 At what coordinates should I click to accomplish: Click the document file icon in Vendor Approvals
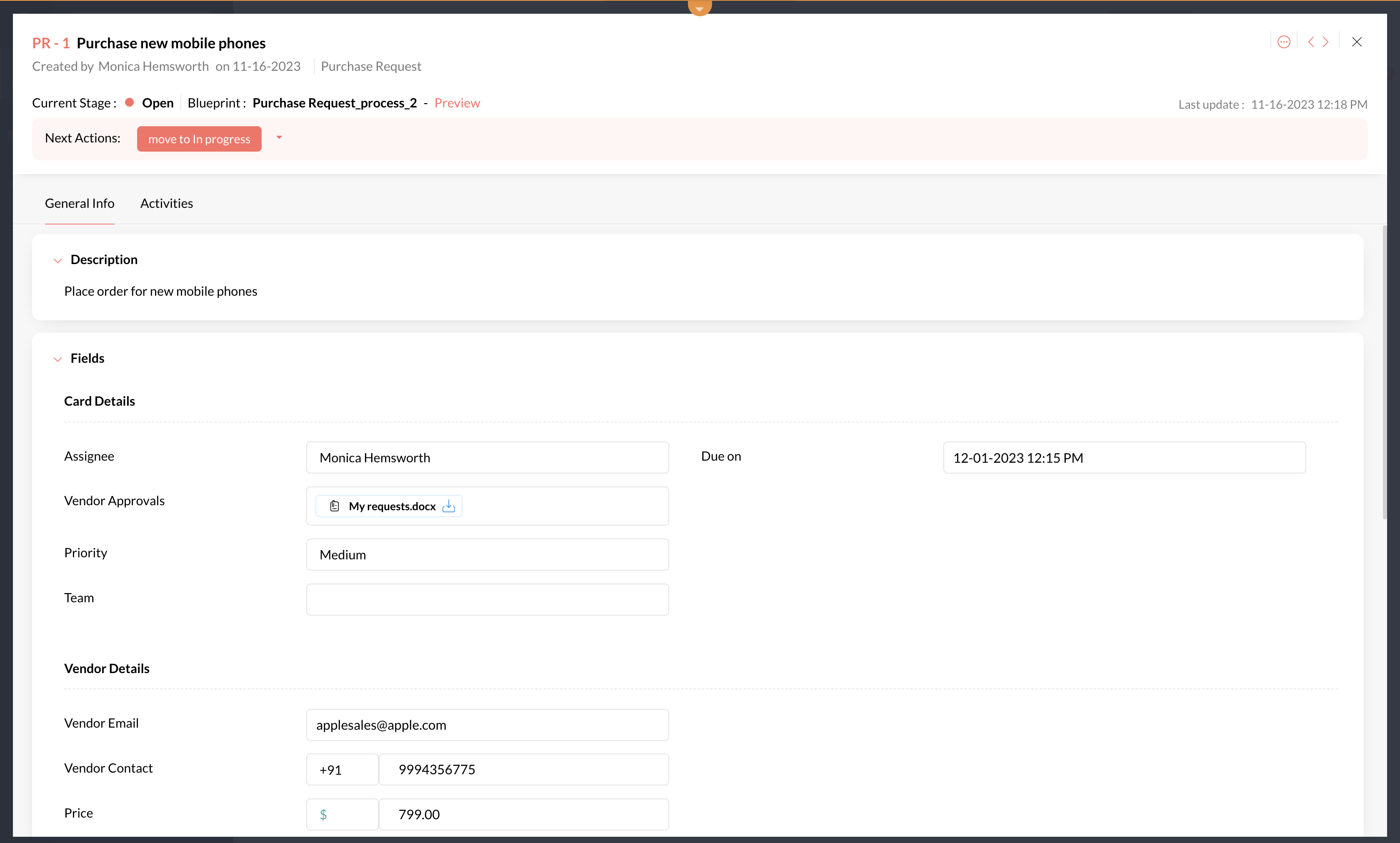pyautogui.click(x=335, y=506)
